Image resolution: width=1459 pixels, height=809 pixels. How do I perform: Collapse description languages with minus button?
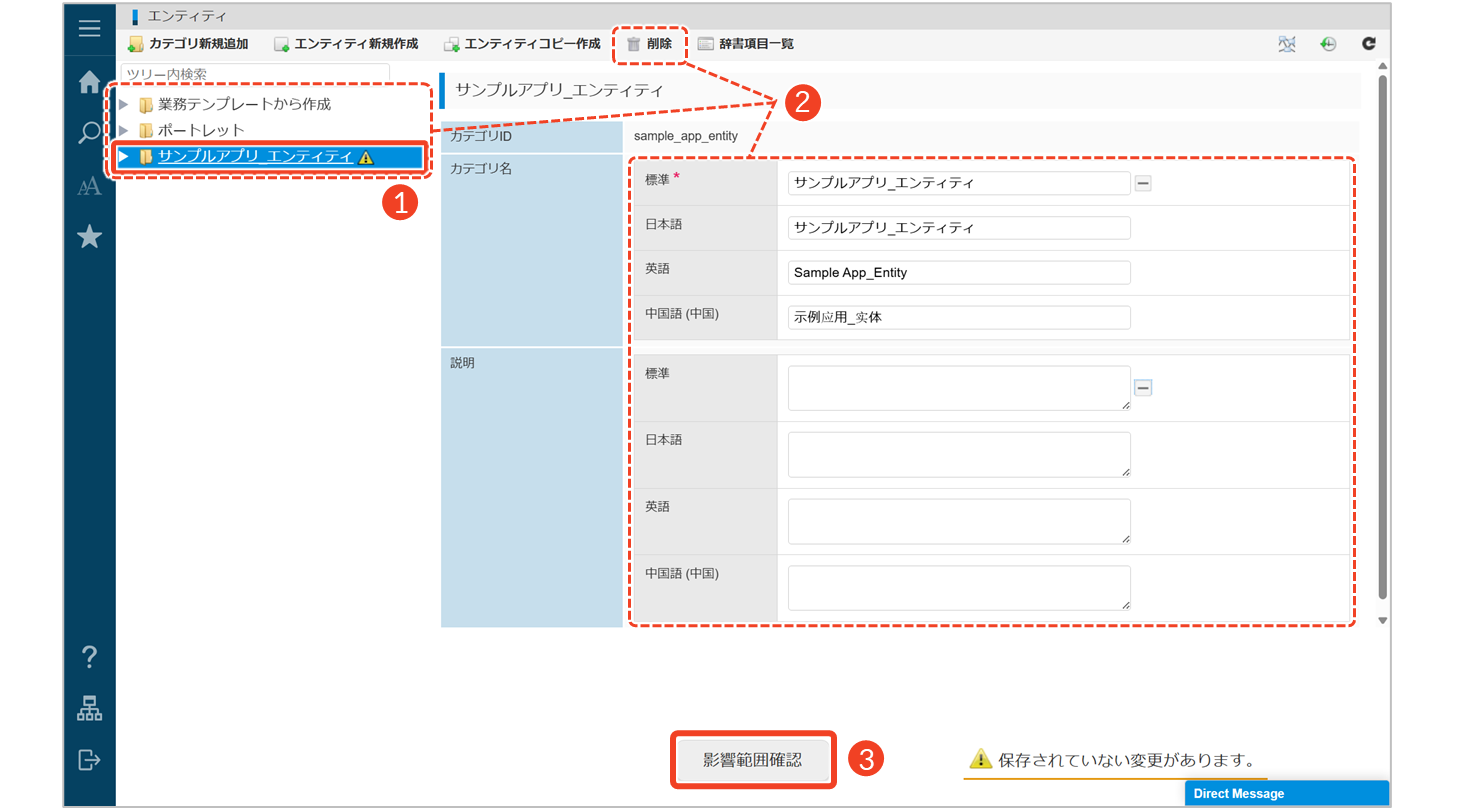coord(1143,388)
